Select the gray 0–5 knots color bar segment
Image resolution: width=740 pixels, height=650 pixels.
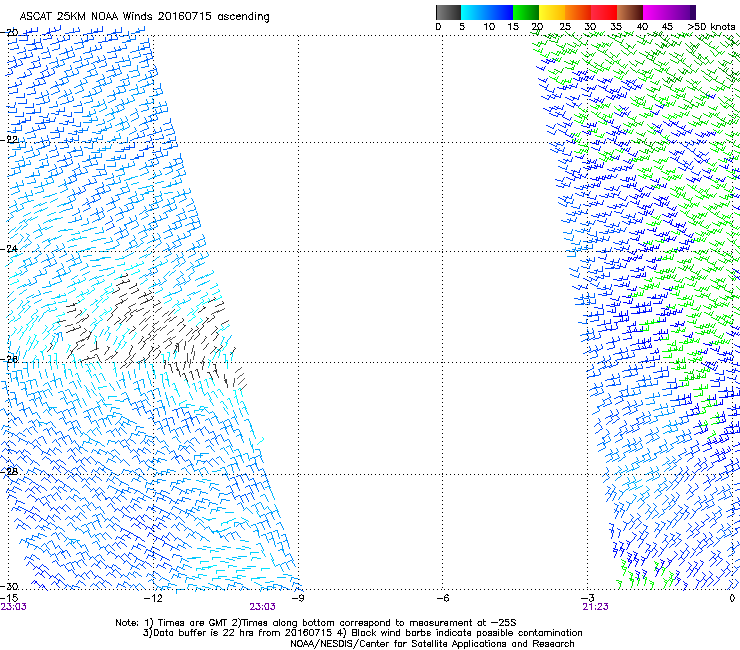point(448,12)
